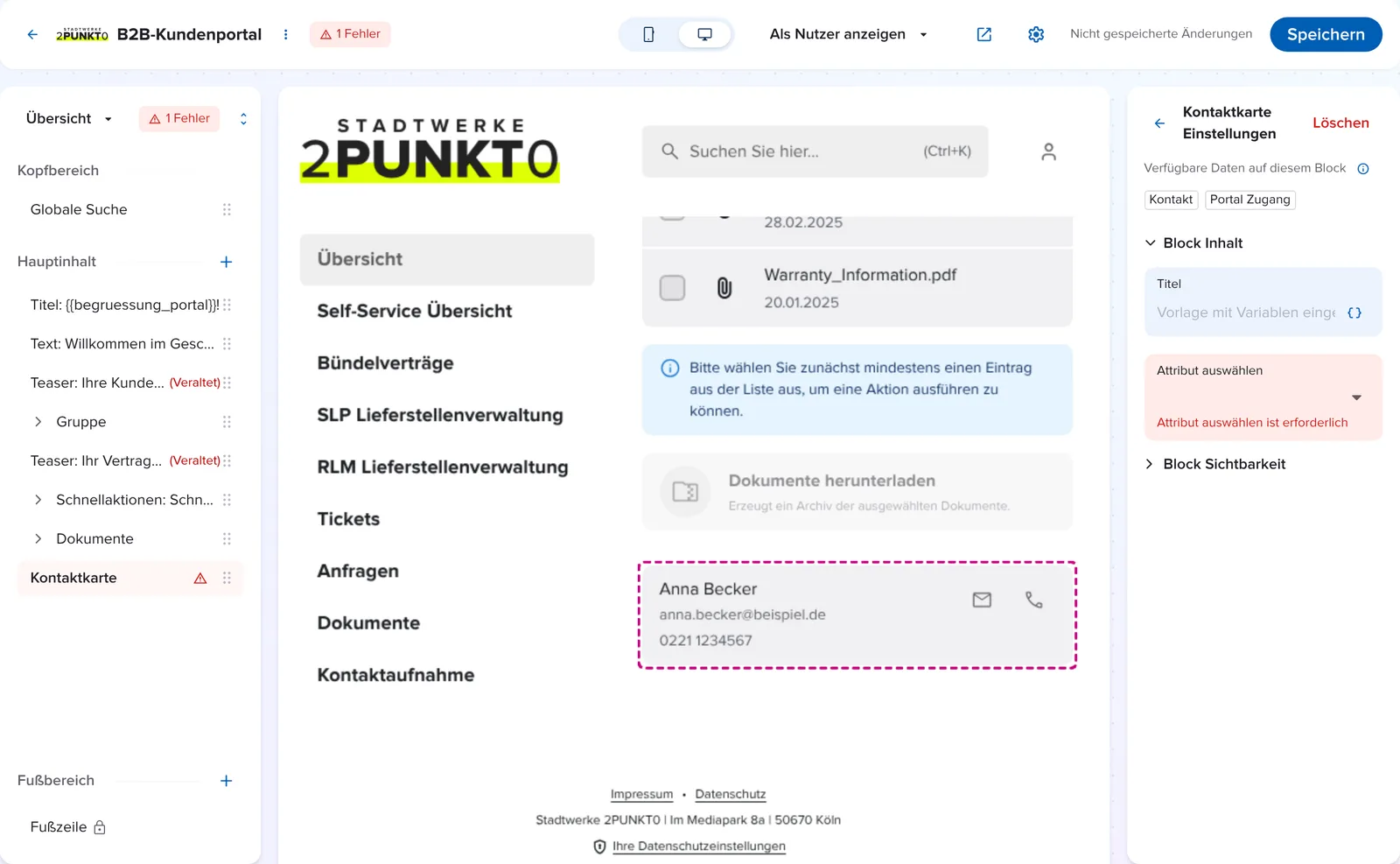Select the Kontaktkarte block in the sidebar
The image size is (1400, 864).
point(129,578)
